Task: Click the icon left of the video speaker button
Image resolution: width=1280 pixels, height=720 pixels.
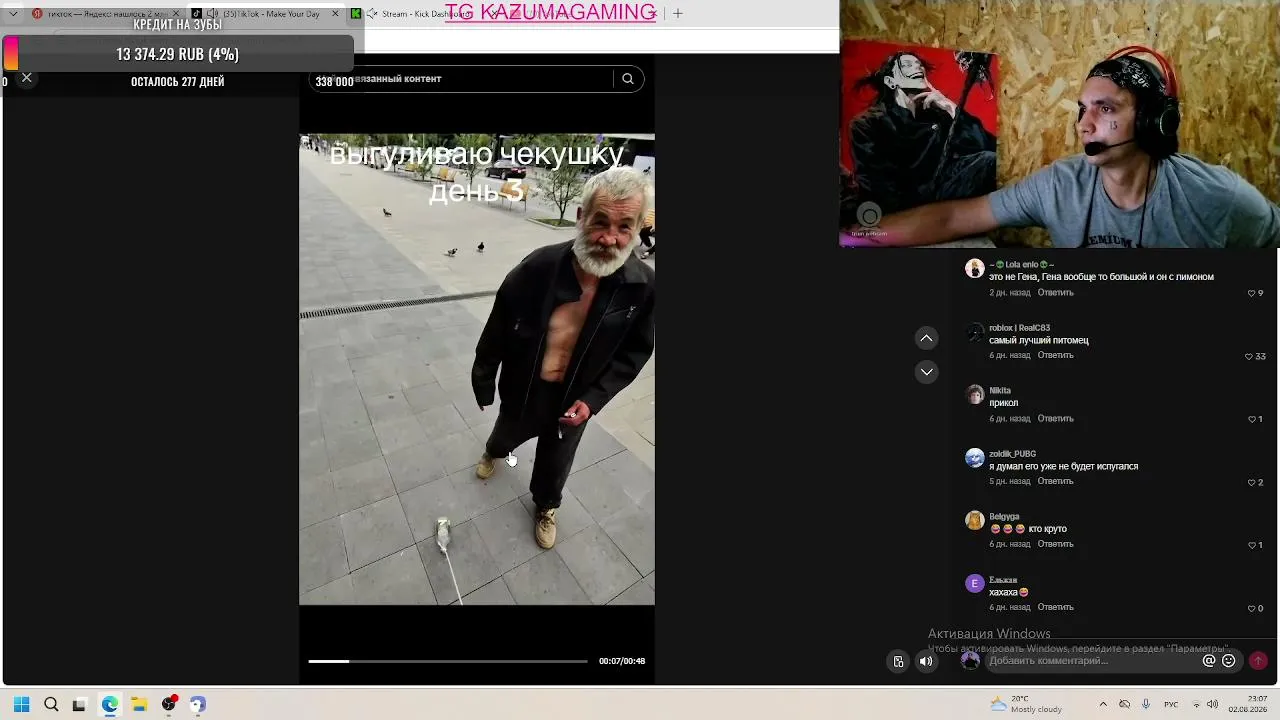Action: click(898, 661)
